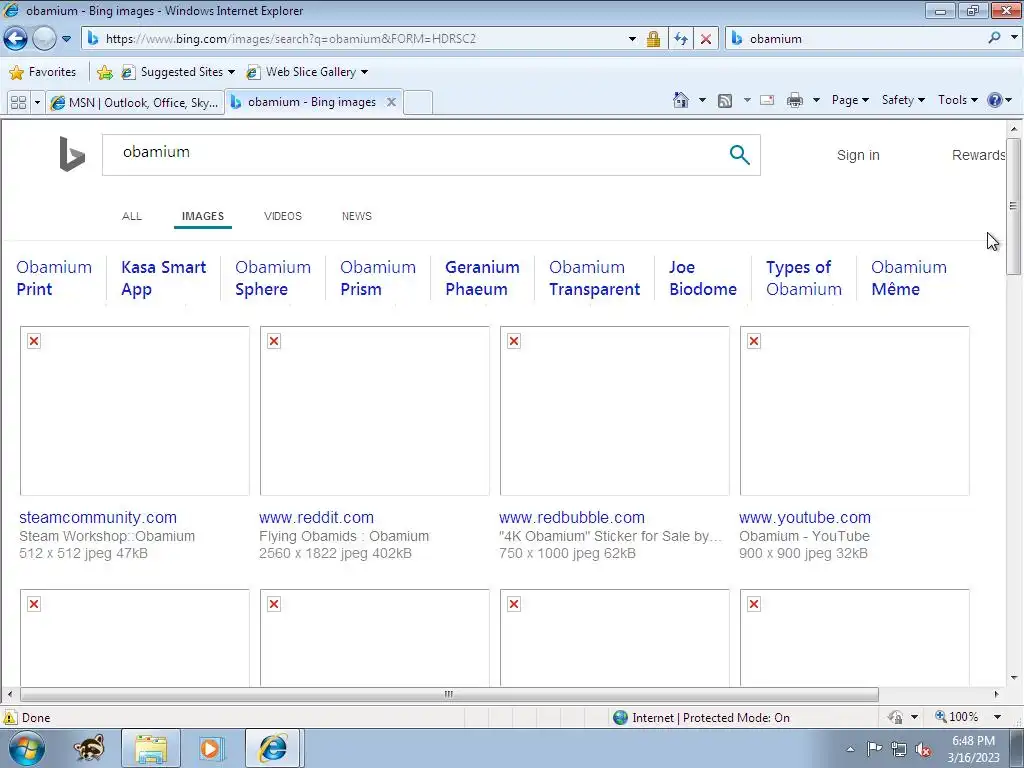Click the RSS feeds icon

(724, 101)
